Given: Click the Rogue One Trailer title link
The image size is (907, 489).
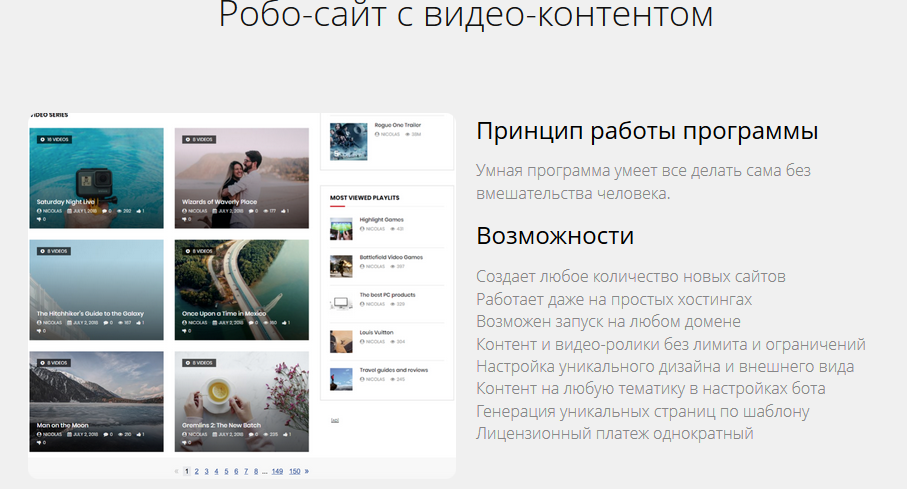Looking at the screenshot, I should (395, 125).
